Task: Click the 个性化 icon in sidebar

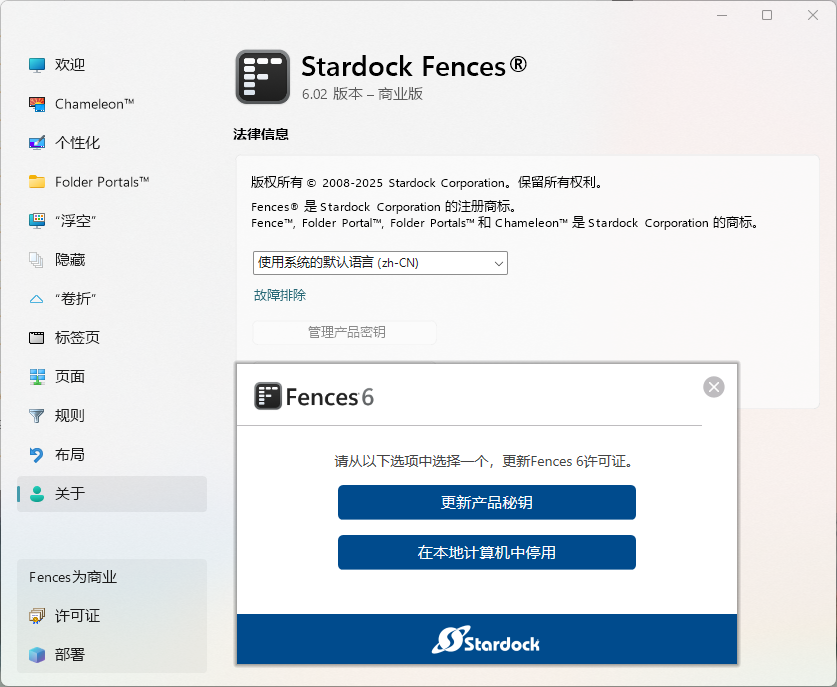Action: 37,143
